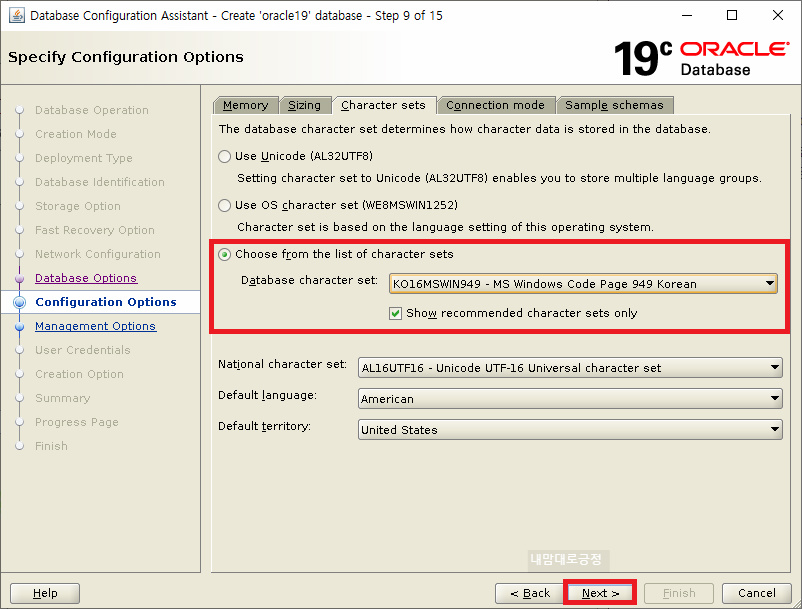This screenshot has width=802, height=609.
Task: Open the National character set dropdown
Action: coord(570,368)
